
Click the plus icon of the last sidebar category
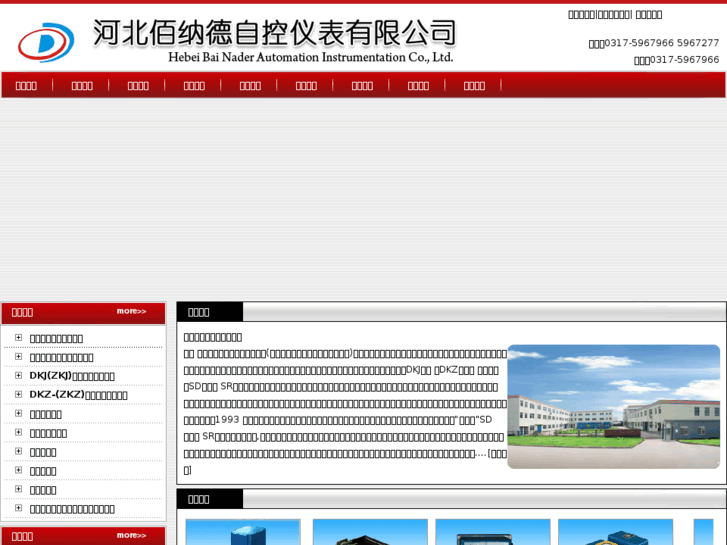pos(18,508)
